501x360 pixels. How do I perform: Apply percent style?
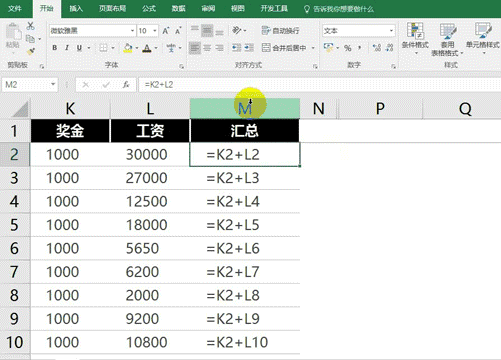348,48
